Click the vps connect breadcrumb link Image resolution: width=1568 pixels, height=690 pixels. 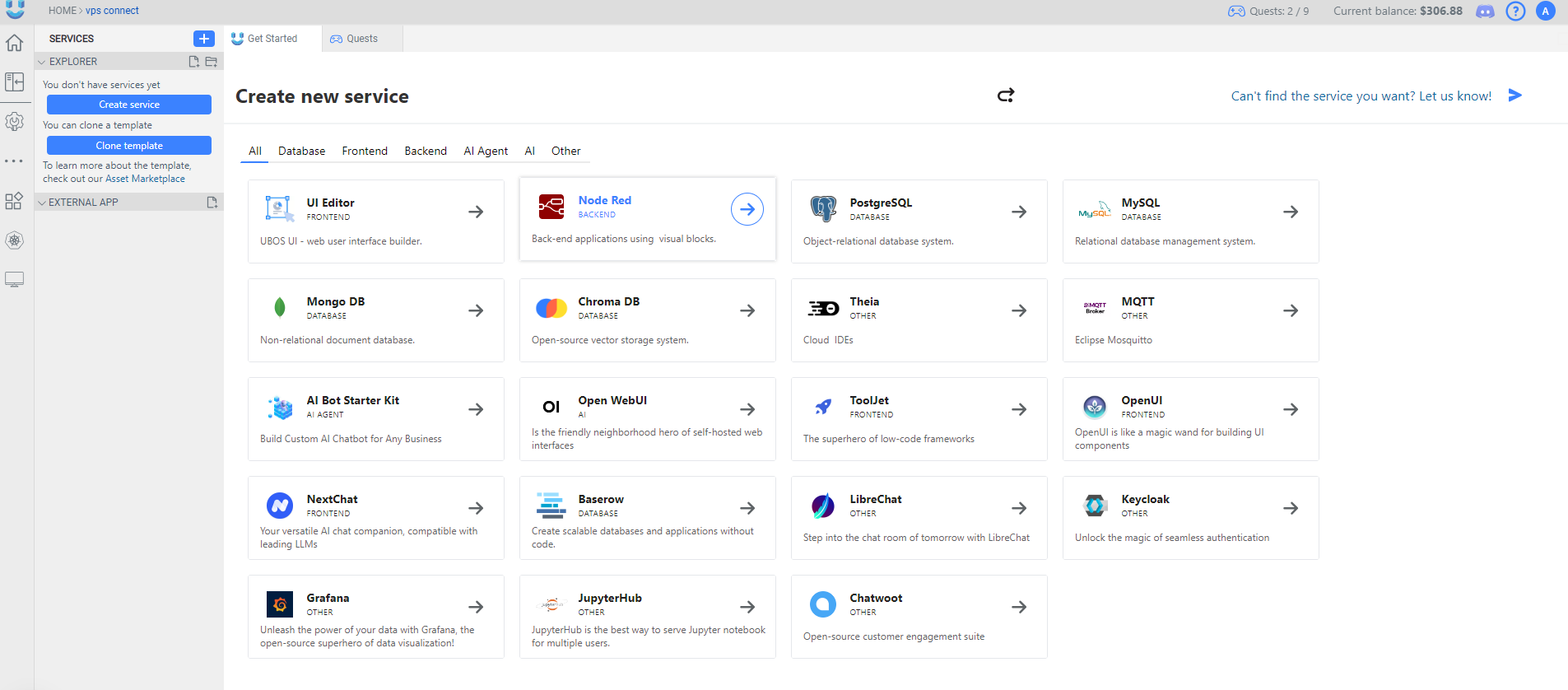click(x=112, y=11)
